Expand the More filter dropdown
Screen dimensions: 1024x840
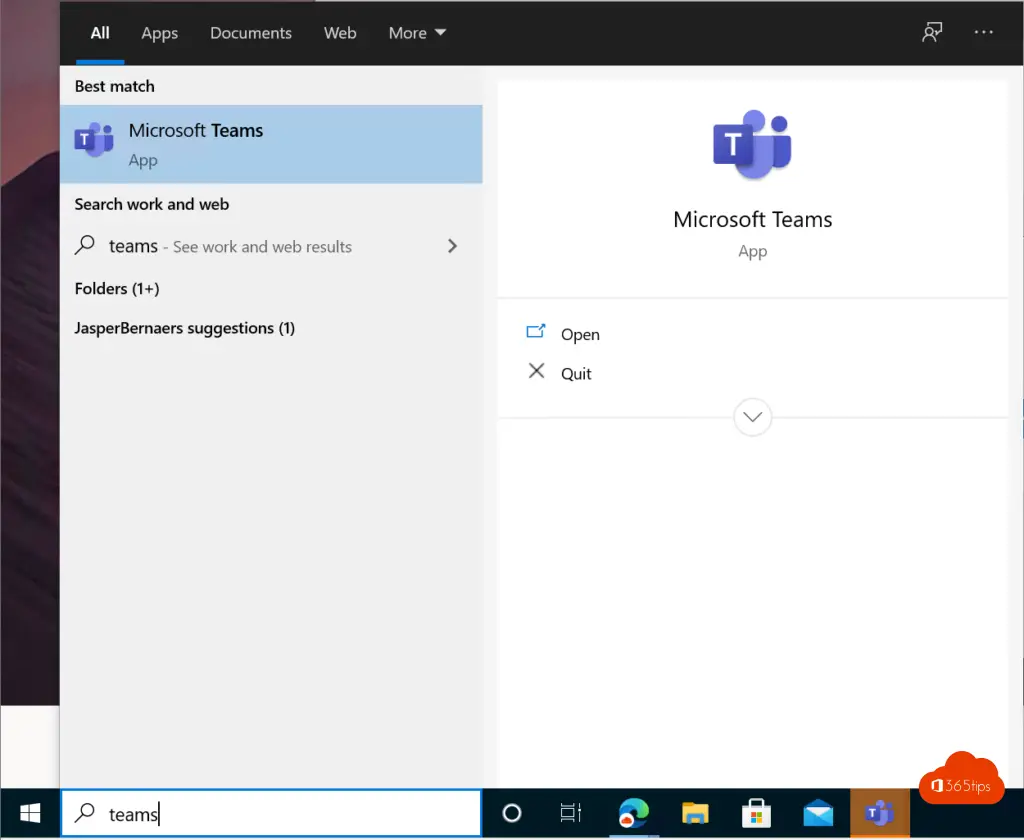417,33
